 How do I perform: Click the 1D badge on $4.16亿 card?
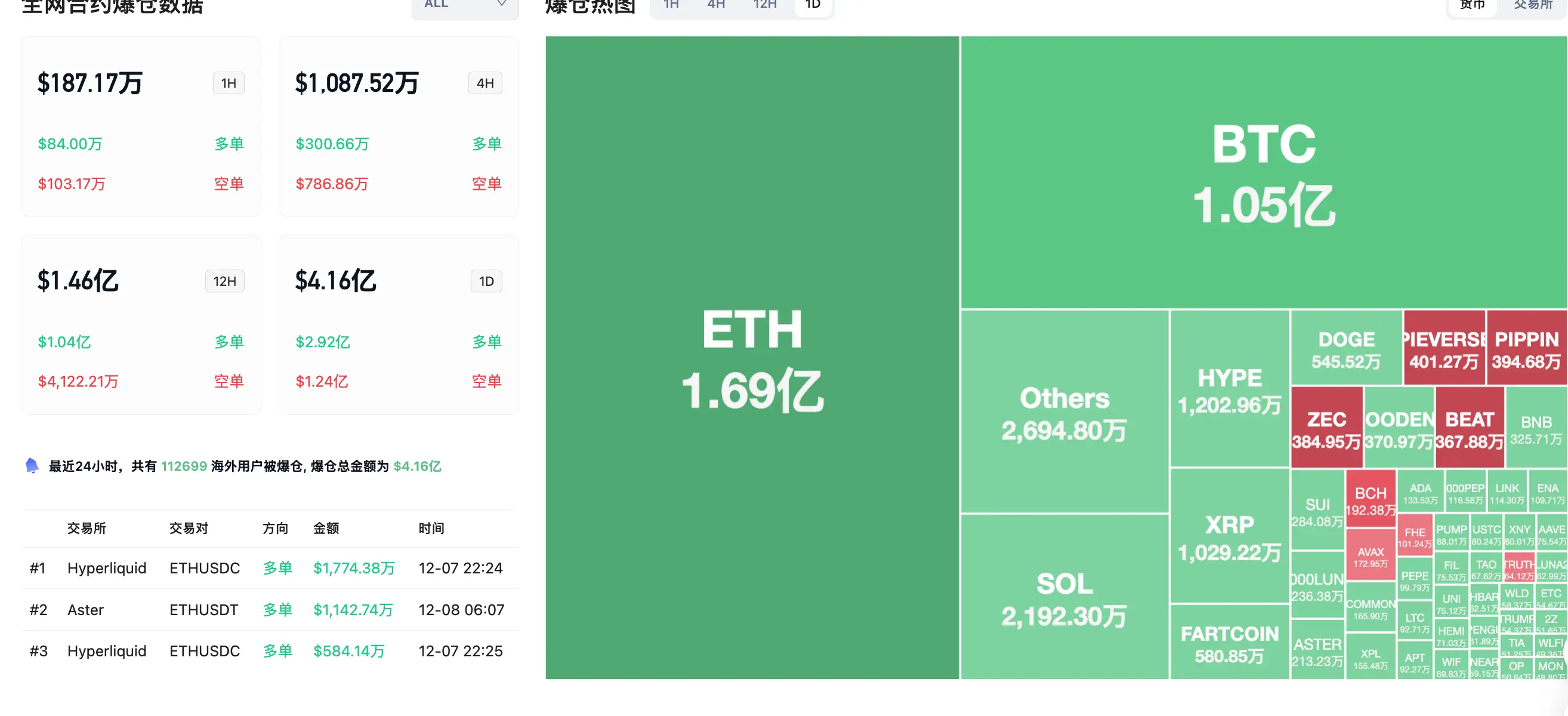click(486, 281)
